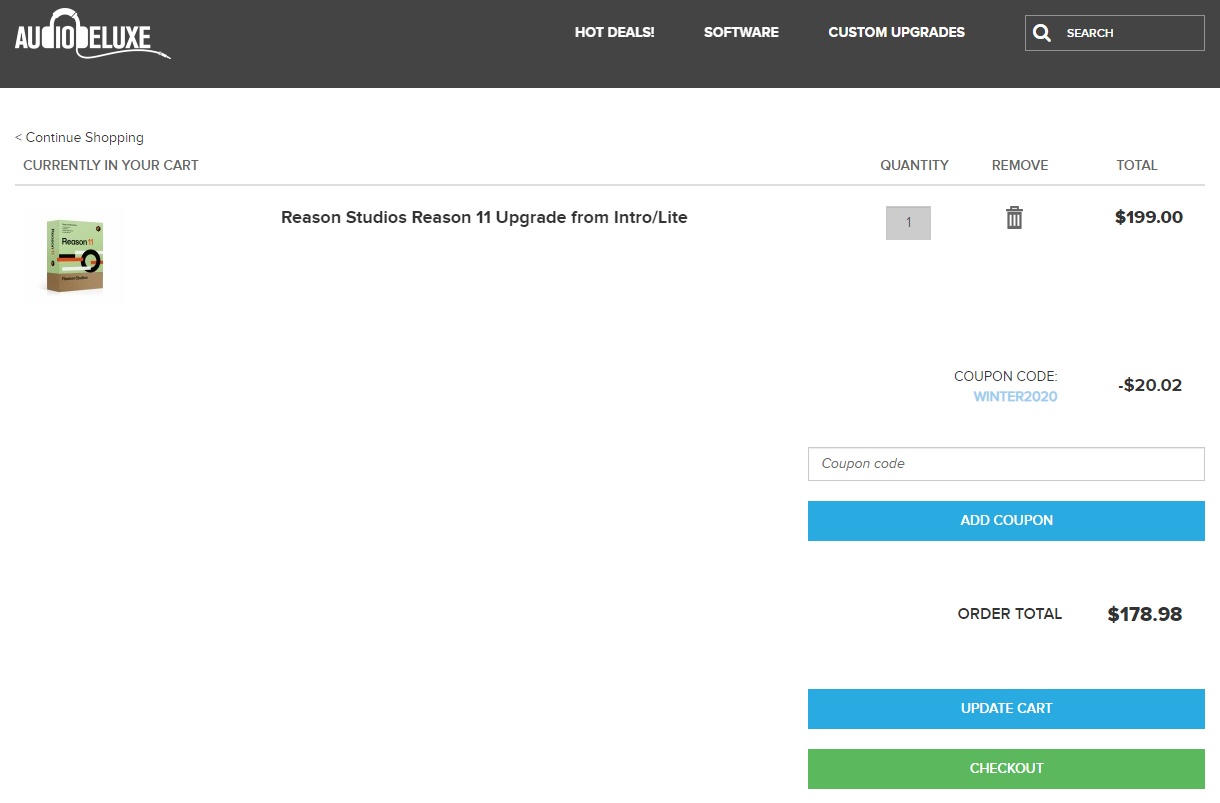Proceed with the Checkout button
The height and width of the screenshot is (803, 1220).
pyautogui.click(x=1006, y=769)
